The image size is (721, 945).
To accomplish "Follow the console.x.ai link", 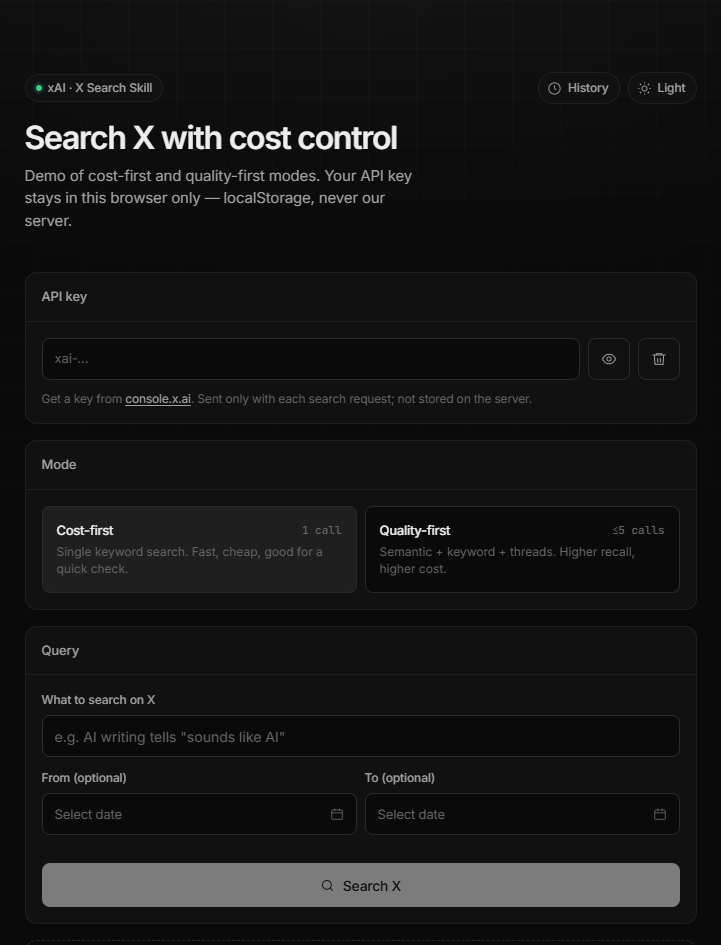I will coord(158,399).
